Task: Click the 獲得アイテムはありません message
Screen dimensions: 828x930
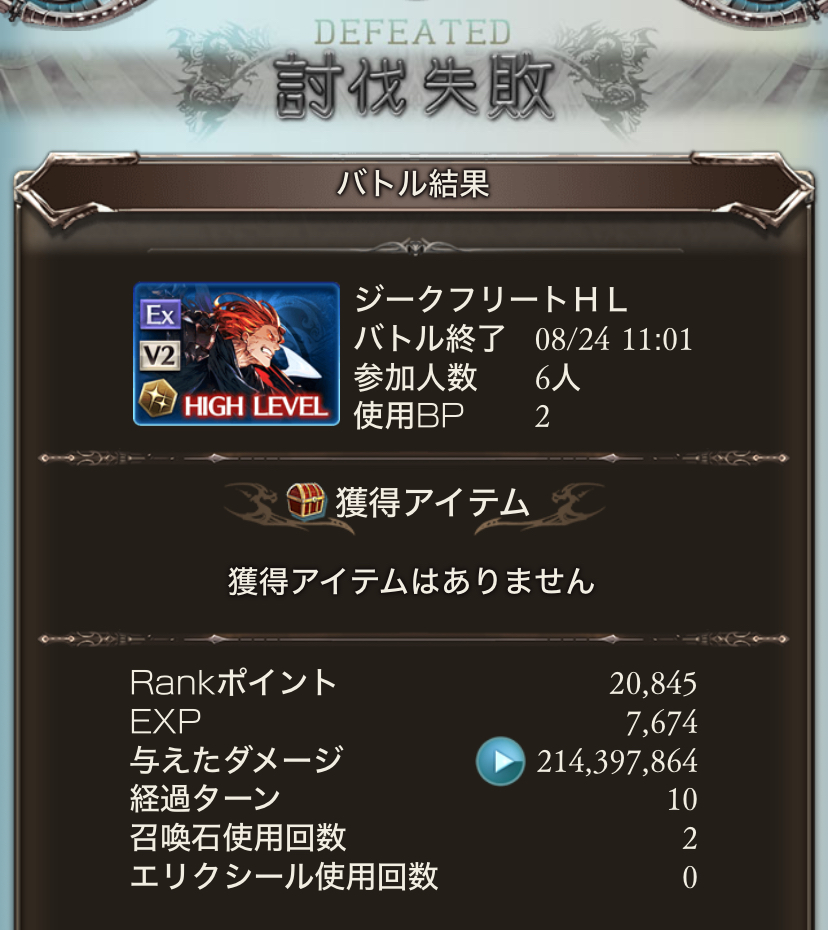Action: point(412,581)
